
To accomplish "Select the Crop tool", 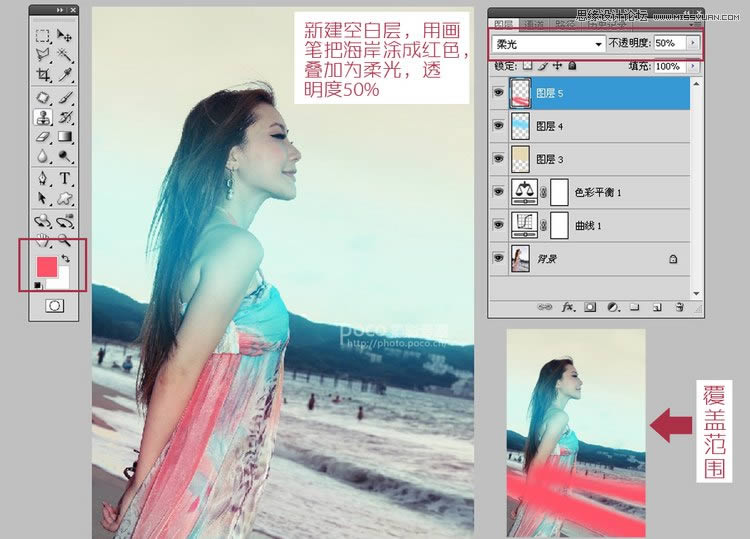I will (43, 75).
